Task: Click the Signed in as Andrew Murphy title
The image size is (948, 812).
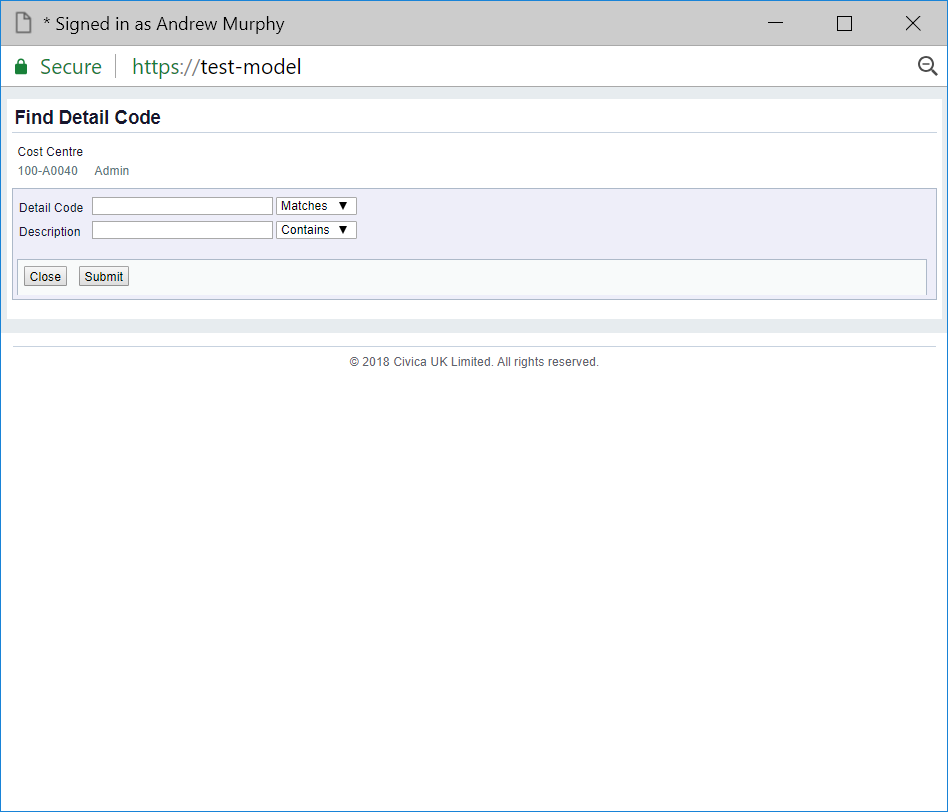Action: (164, 24)
